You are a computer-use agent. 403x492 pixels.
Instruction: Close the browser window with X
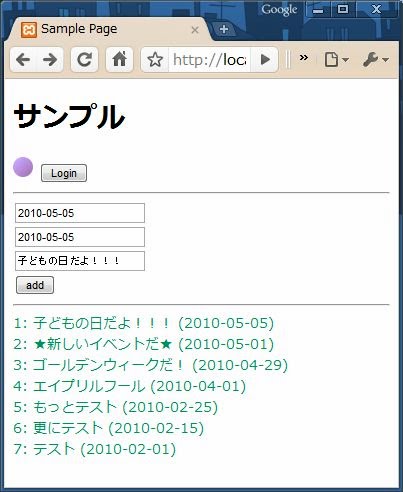click(x=376, y=9)
